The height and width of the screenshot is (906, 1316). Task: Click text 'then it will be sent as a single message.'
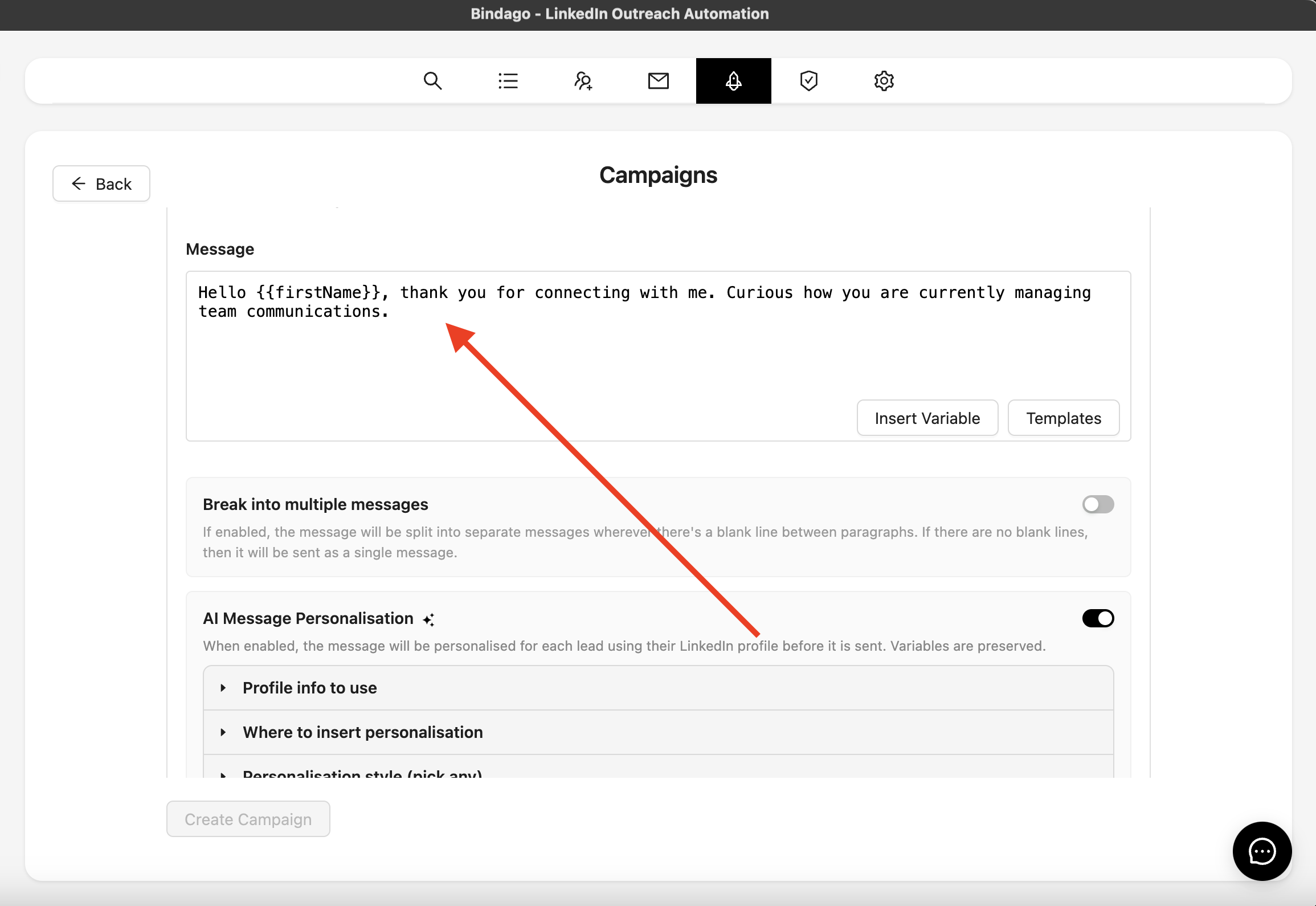330,552
